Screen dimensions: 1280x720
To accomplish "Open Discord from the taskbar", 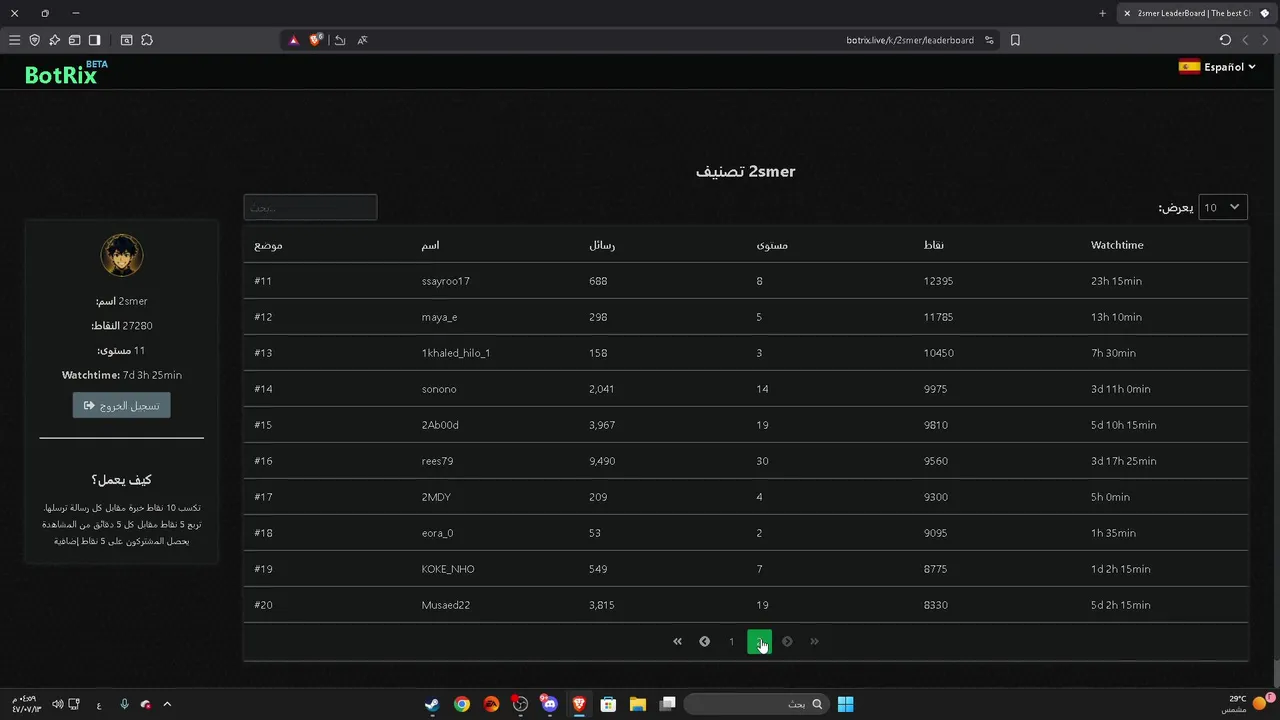I will click(x=549, y=704).
